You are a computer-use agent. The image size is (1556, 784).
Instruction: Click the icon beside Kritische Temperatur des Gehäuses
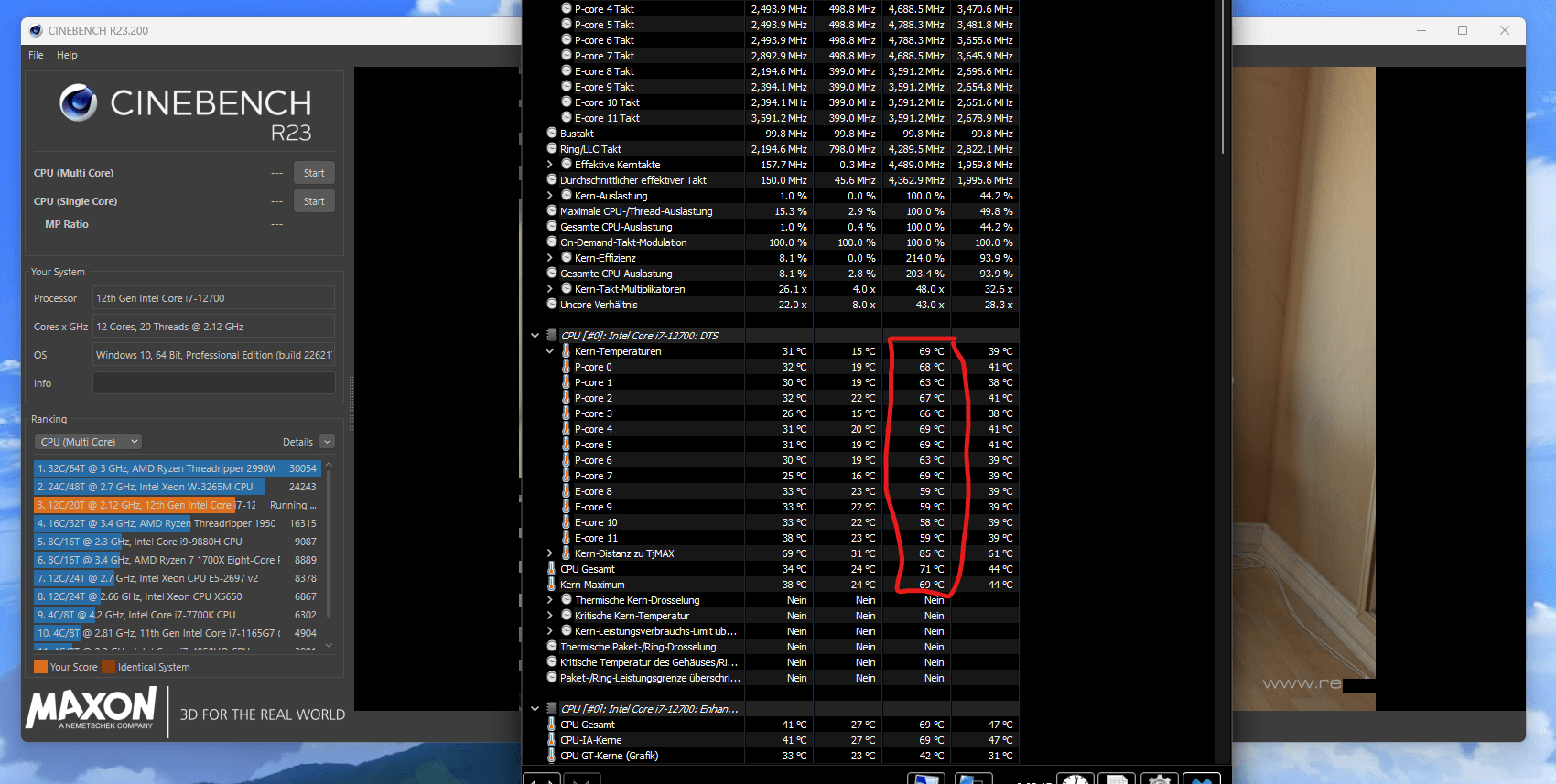coord(552,661)
